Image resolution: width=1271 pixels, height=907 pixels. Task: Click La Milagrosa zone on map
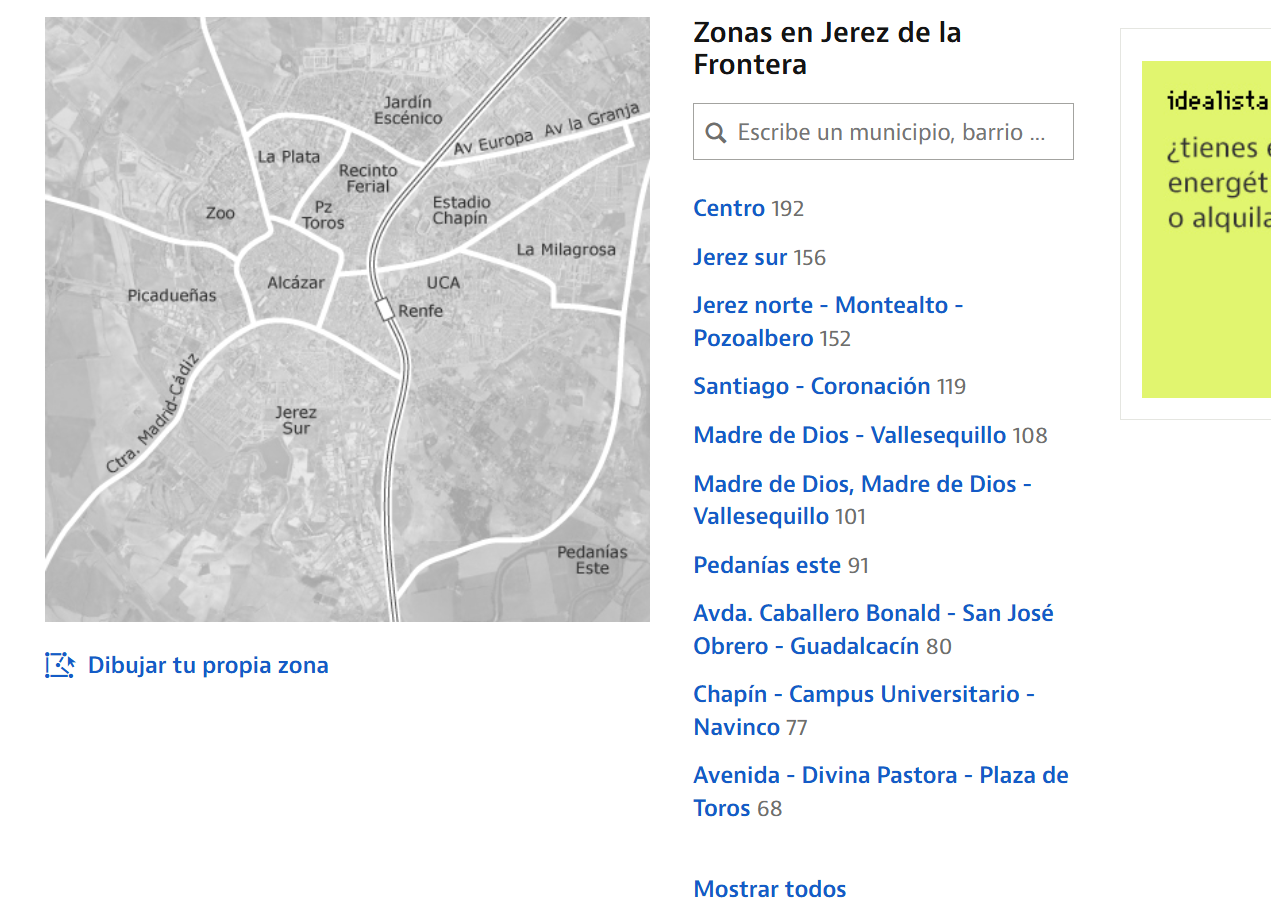[x=566, y=250]
